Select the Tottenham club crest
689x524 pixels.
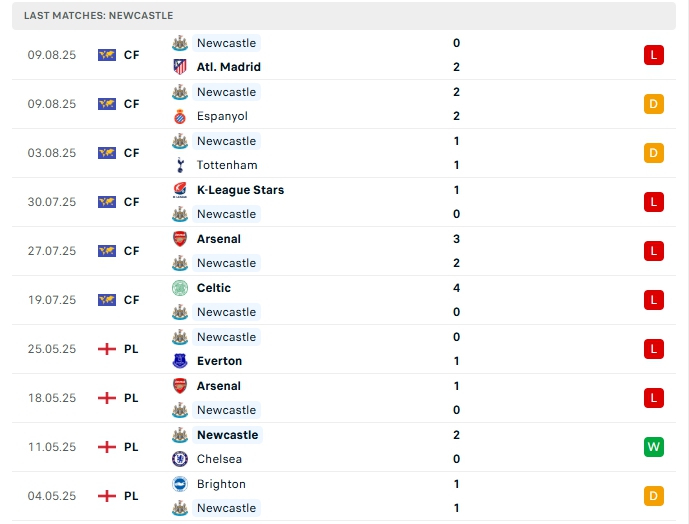[x=180, y=165]
